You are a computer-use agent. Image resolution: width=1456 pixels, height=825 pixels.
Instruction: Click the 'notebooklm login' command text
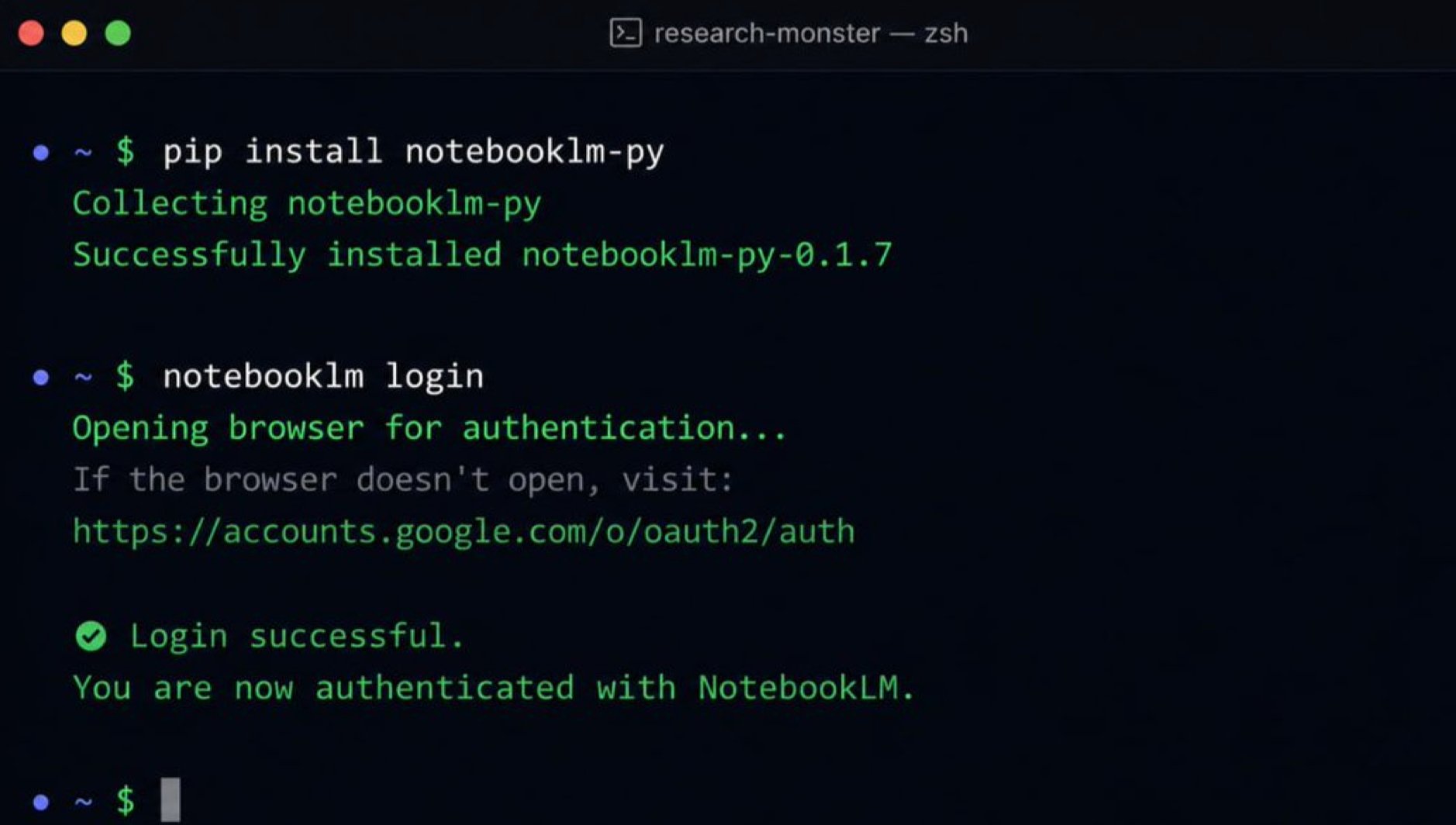tap(323, 376)
